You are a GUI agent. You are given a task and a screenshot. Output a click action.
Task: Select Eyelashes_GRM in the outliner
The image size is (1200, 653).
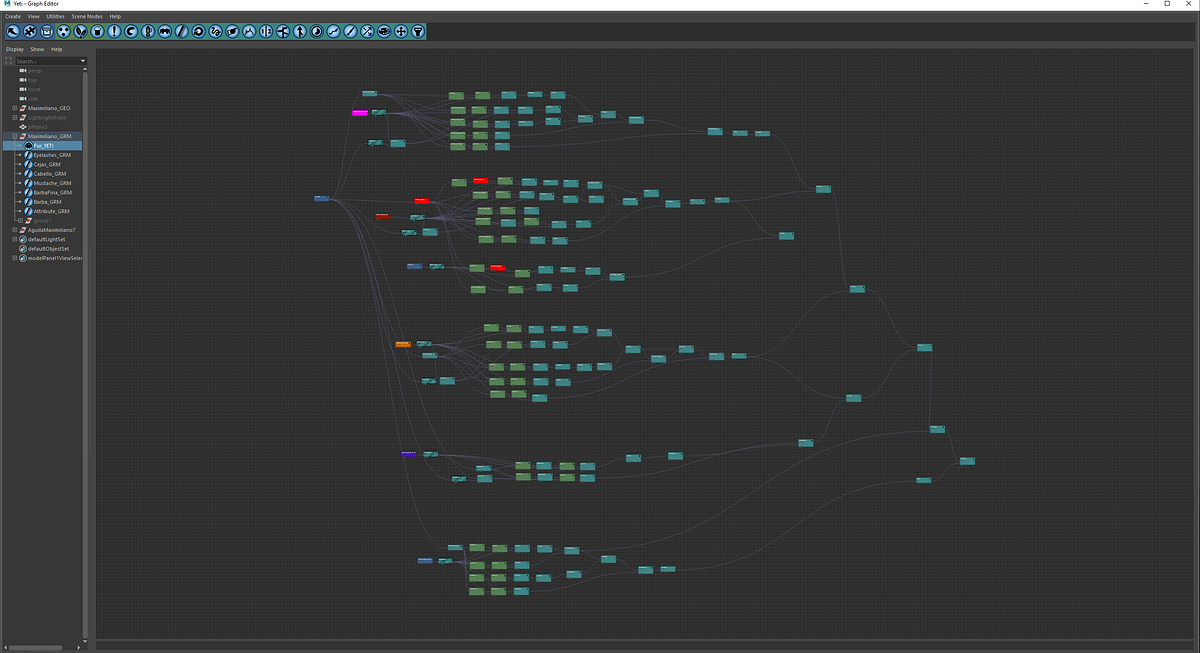[x=52, y=155]
